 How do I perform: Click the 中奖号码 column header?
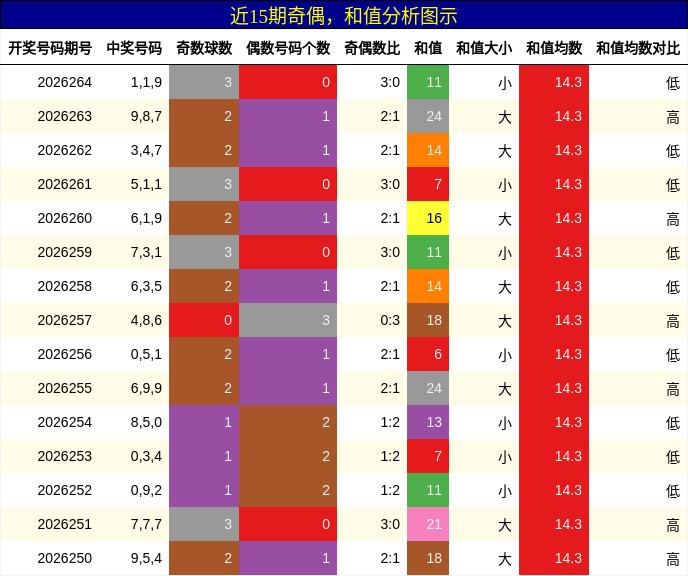(134, 48)
